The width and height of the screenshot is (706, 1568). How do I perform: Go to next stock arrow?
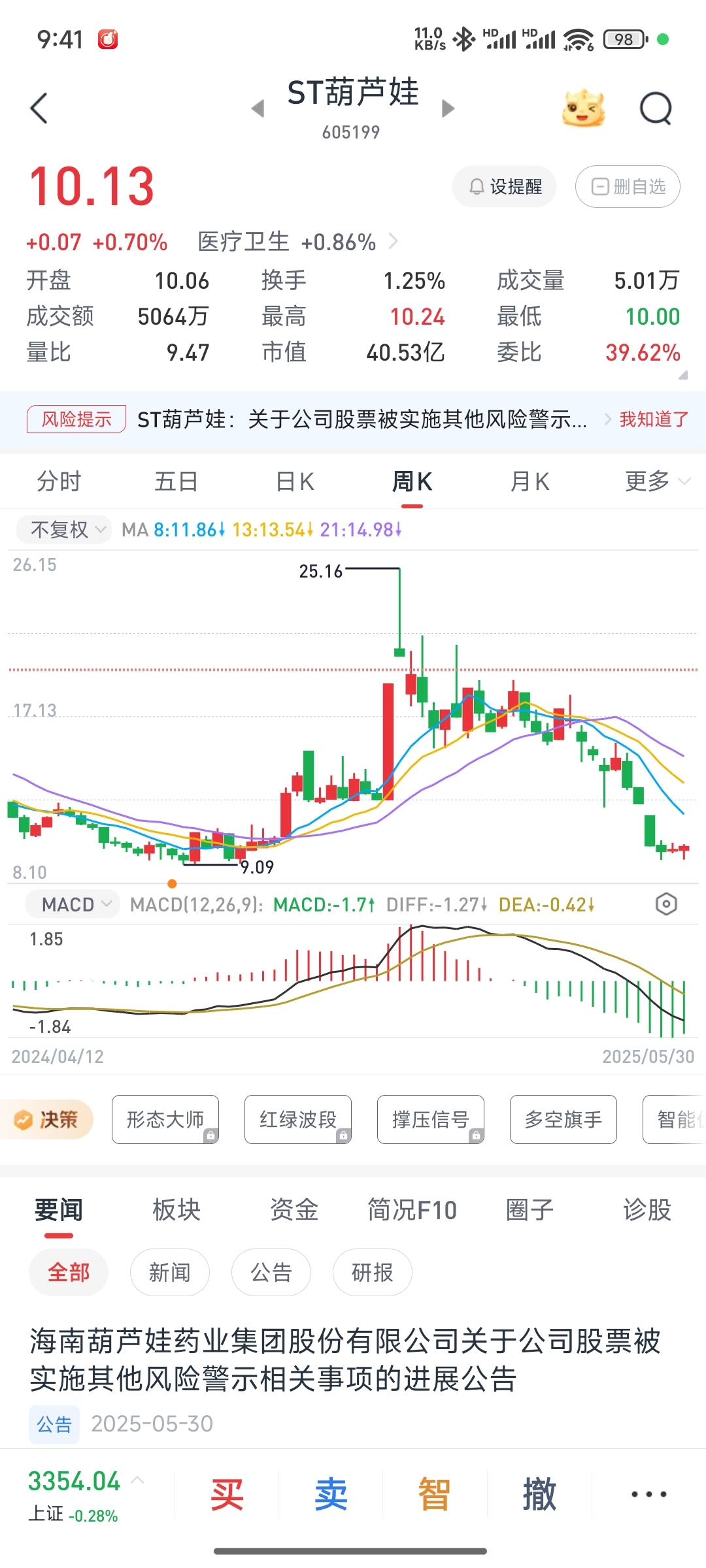(448, 108)
